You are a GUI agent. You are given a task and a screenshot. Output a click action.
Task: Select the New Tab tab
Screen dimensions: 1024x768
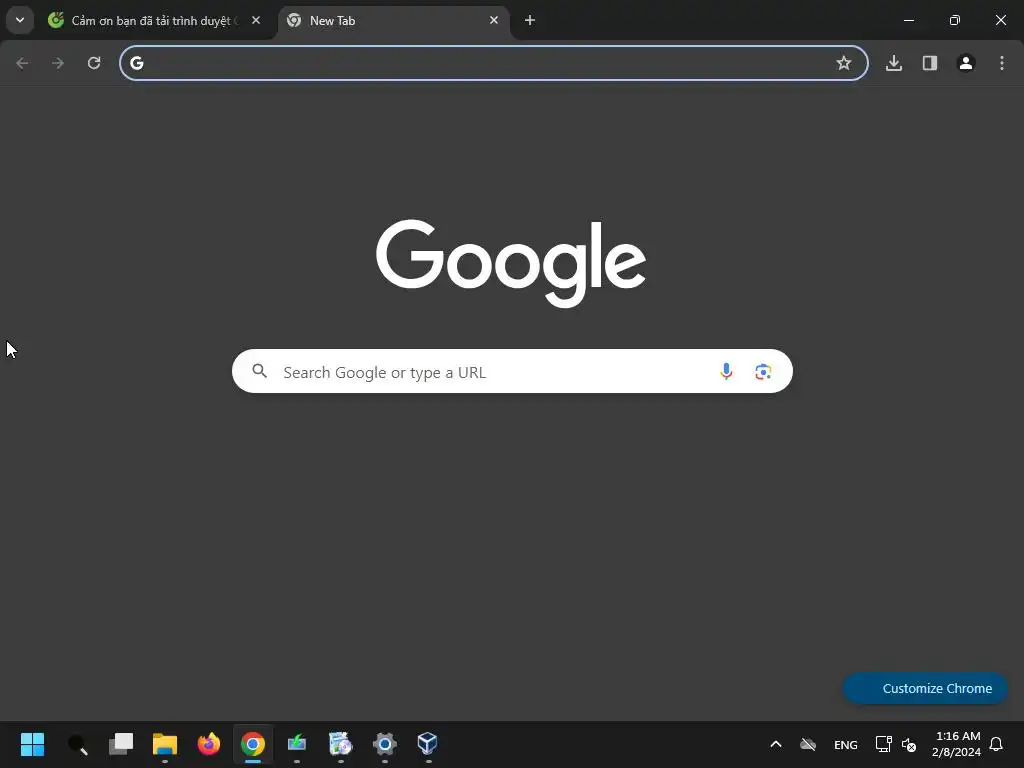(x=394, y=20)
